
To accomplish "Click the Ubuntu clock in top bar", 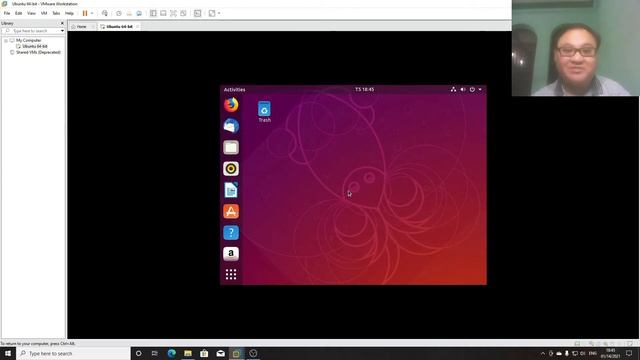I will click(364, 89).
